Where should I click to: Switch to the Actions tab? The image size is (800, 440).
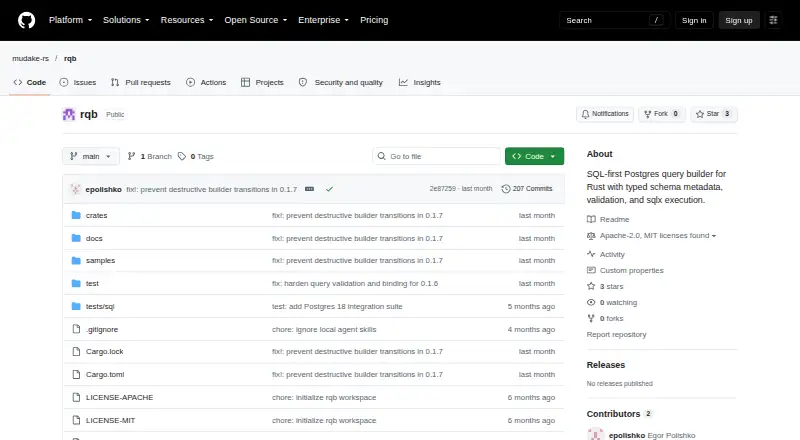[x=206, y=82]
